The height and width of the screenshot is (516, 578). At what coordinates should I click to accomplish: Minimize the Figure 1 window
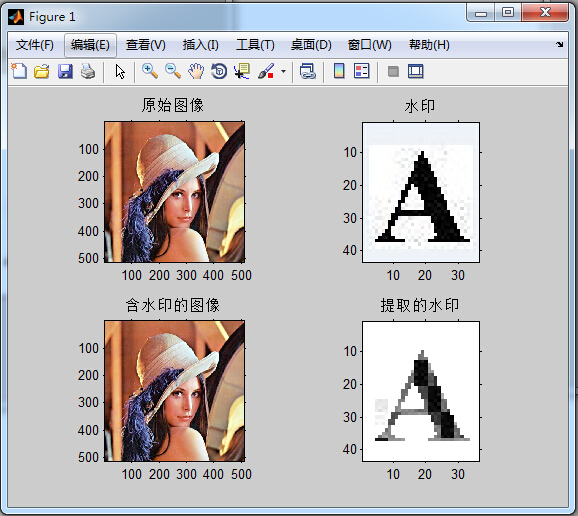coord(481,13)
